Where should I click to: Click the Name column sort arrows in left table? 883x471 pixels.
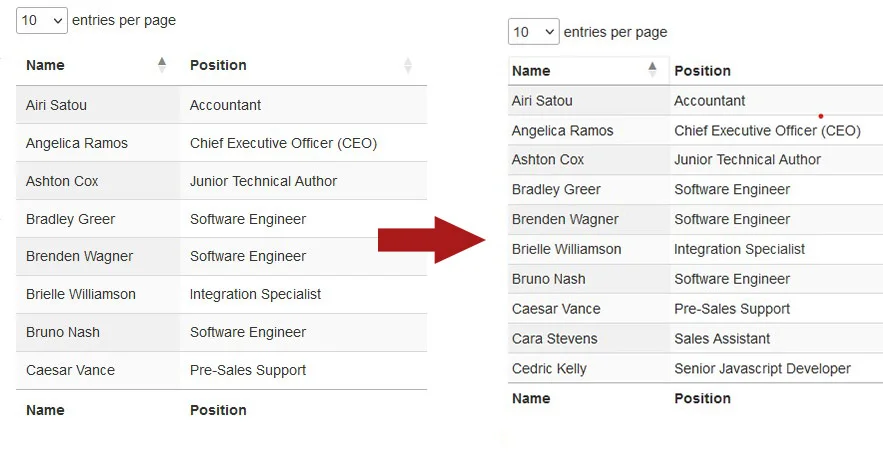point(162,65)
